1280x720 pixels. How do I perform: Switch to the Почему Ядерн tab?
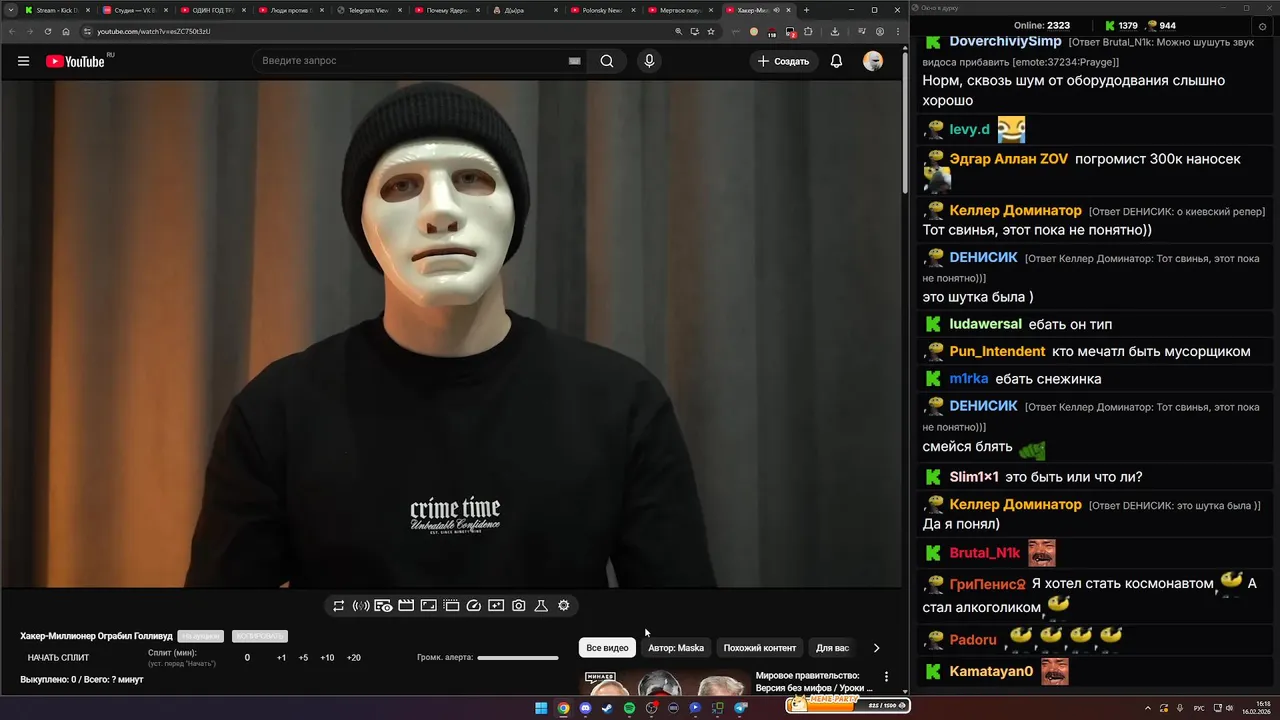(x=447, y=10)
